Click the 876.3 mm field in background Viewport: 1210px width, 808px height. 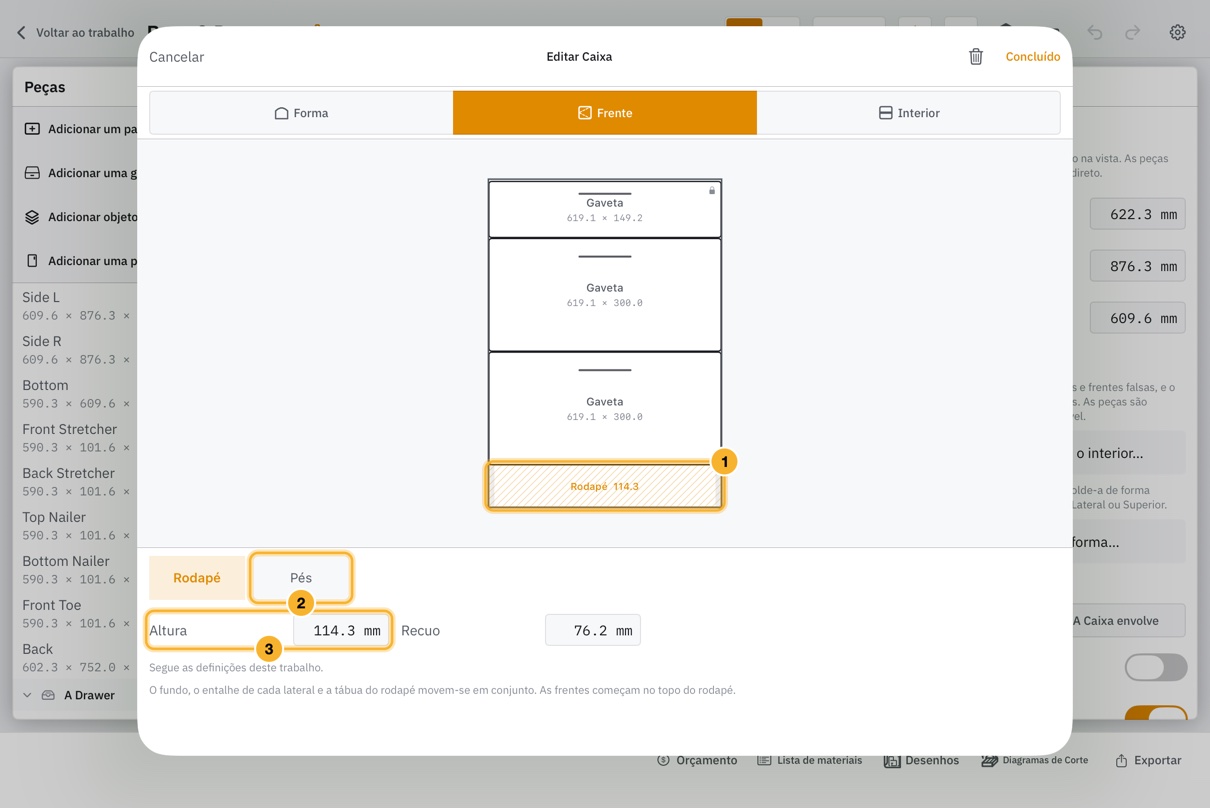pos(1138,266)
